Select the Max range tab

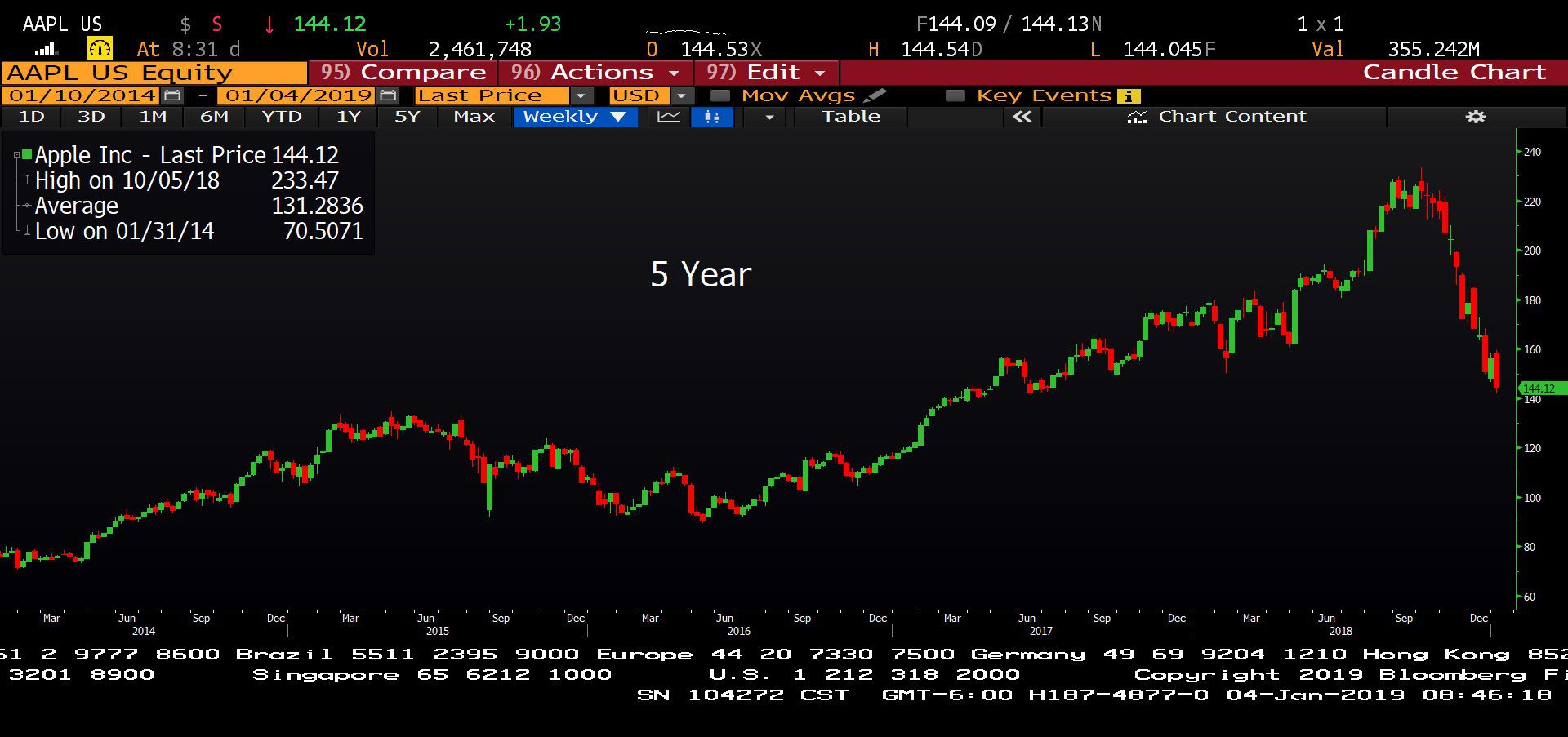click(474, 117)
